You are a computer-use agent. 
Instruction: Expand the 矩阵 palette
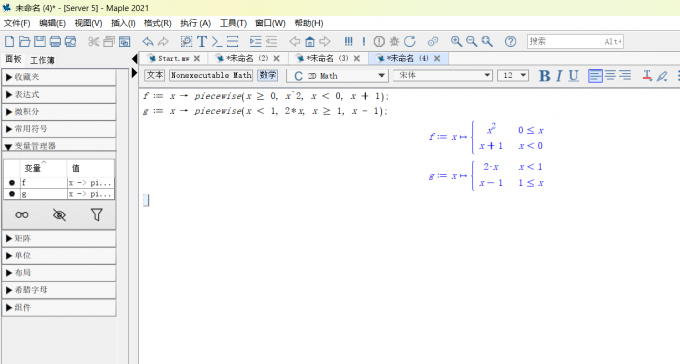point(59,238)
